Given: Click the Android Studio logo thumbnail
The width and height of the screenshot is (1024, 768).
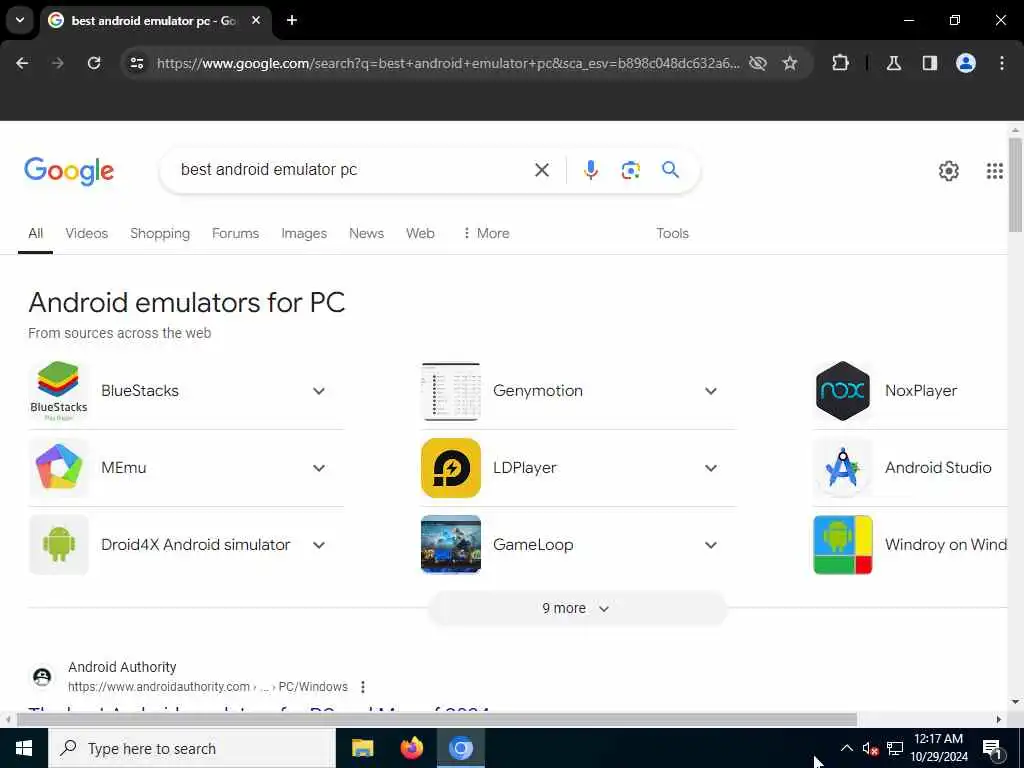Looking at the screenshot, I should click(842, 468).
